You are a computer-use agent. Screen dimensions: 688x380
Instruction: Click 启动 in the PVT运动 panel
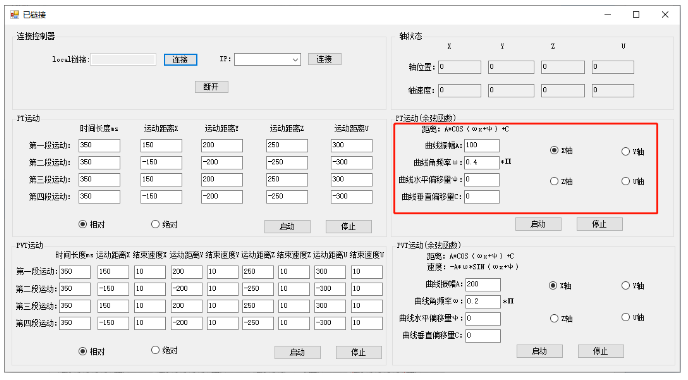click(297, 352)
